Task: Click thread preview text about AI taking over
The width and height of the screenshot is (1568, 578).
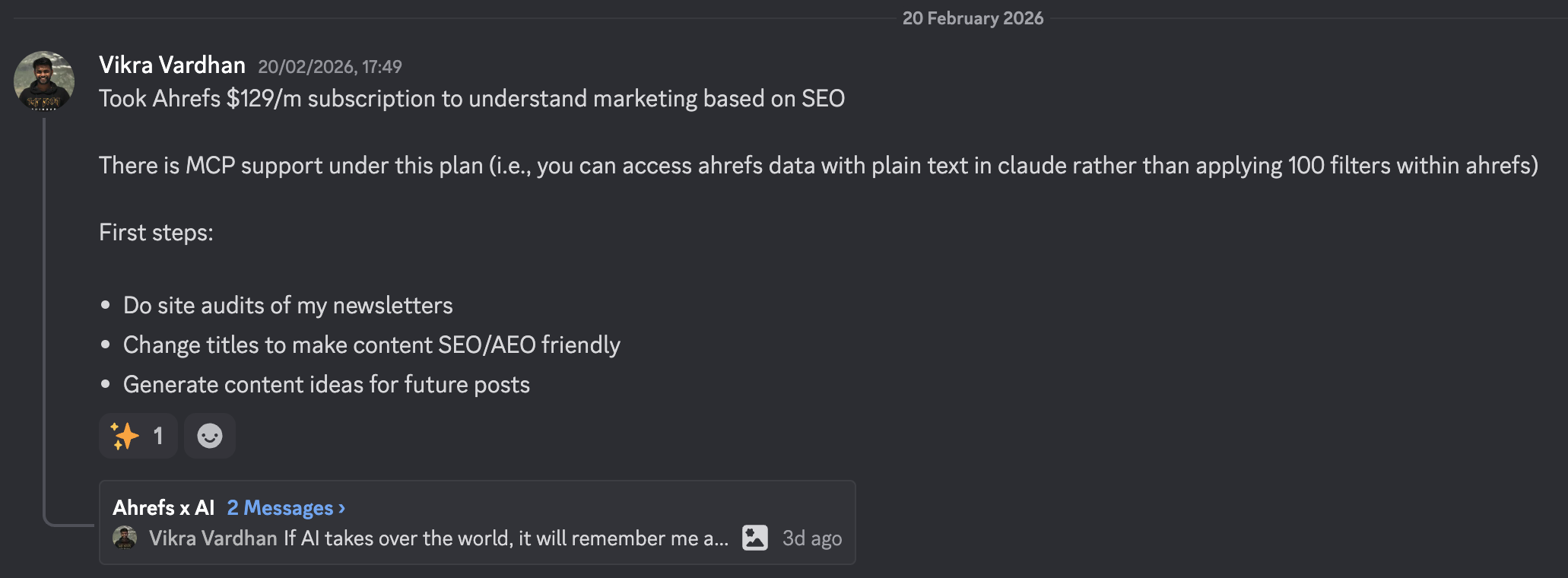Action: (506, 538)
